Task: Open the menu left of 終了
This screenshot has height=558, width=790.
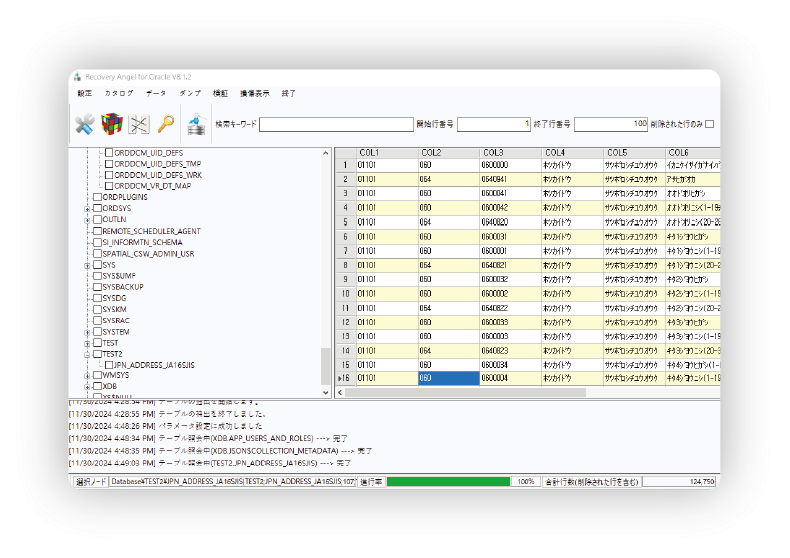Action: click(x=254, y=93)
